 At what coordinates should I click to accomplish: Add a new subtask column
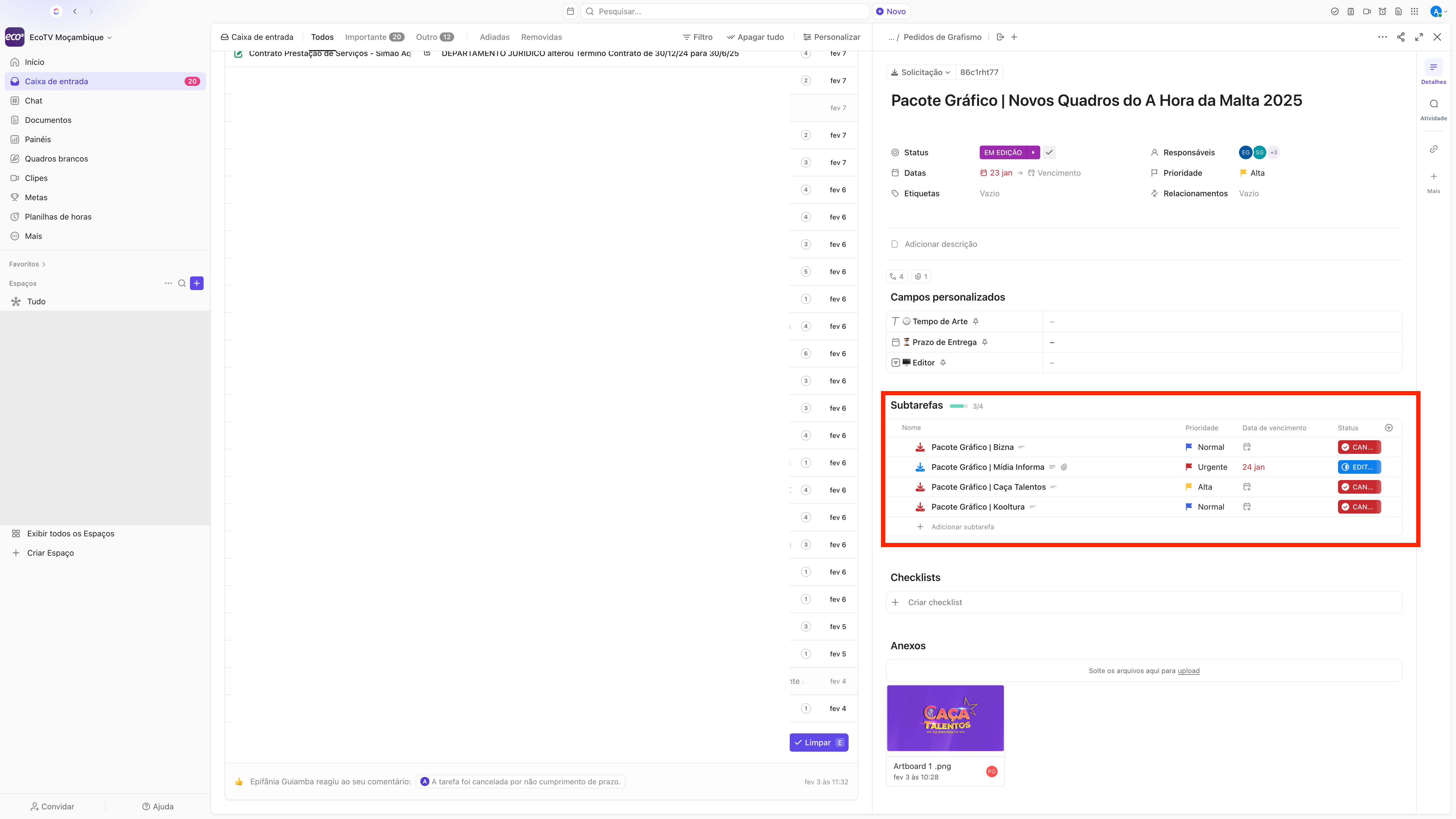click(x=1389, y=428)
